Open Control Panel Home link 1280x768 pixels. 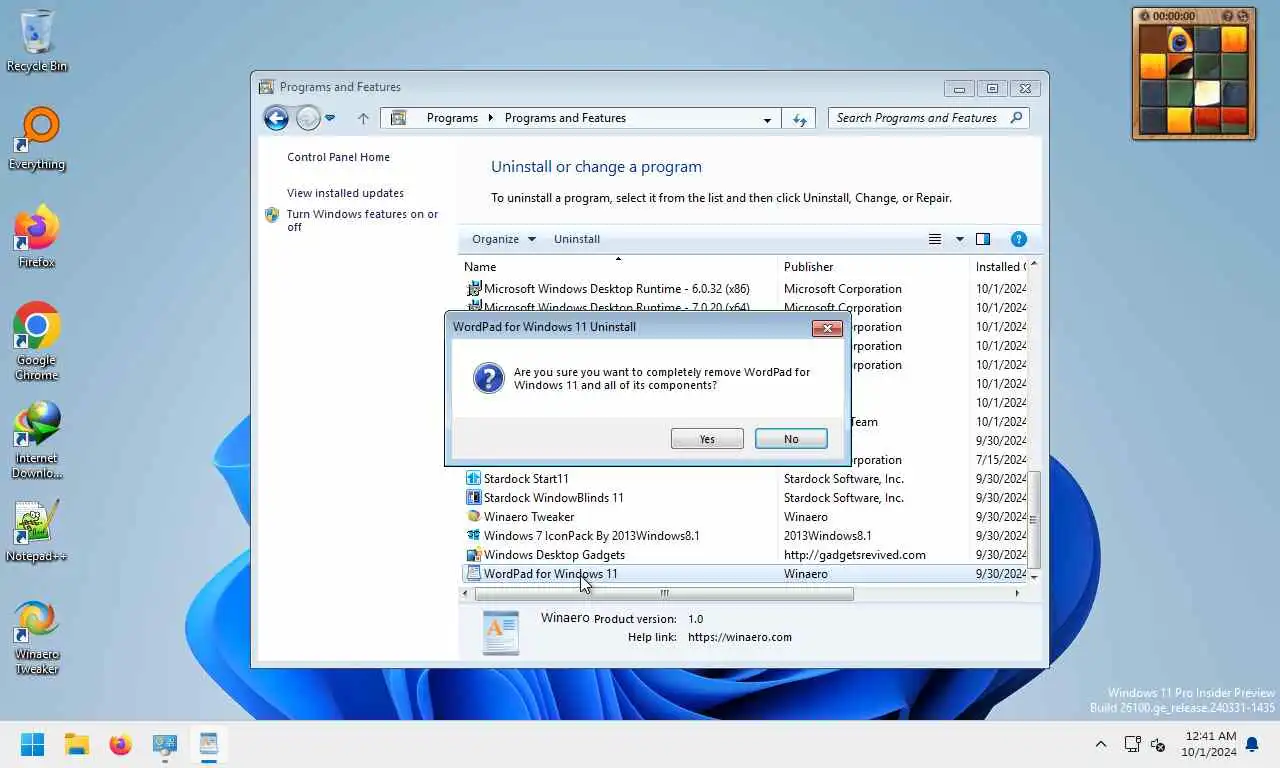pyautogui.click(x=338, y=157)
